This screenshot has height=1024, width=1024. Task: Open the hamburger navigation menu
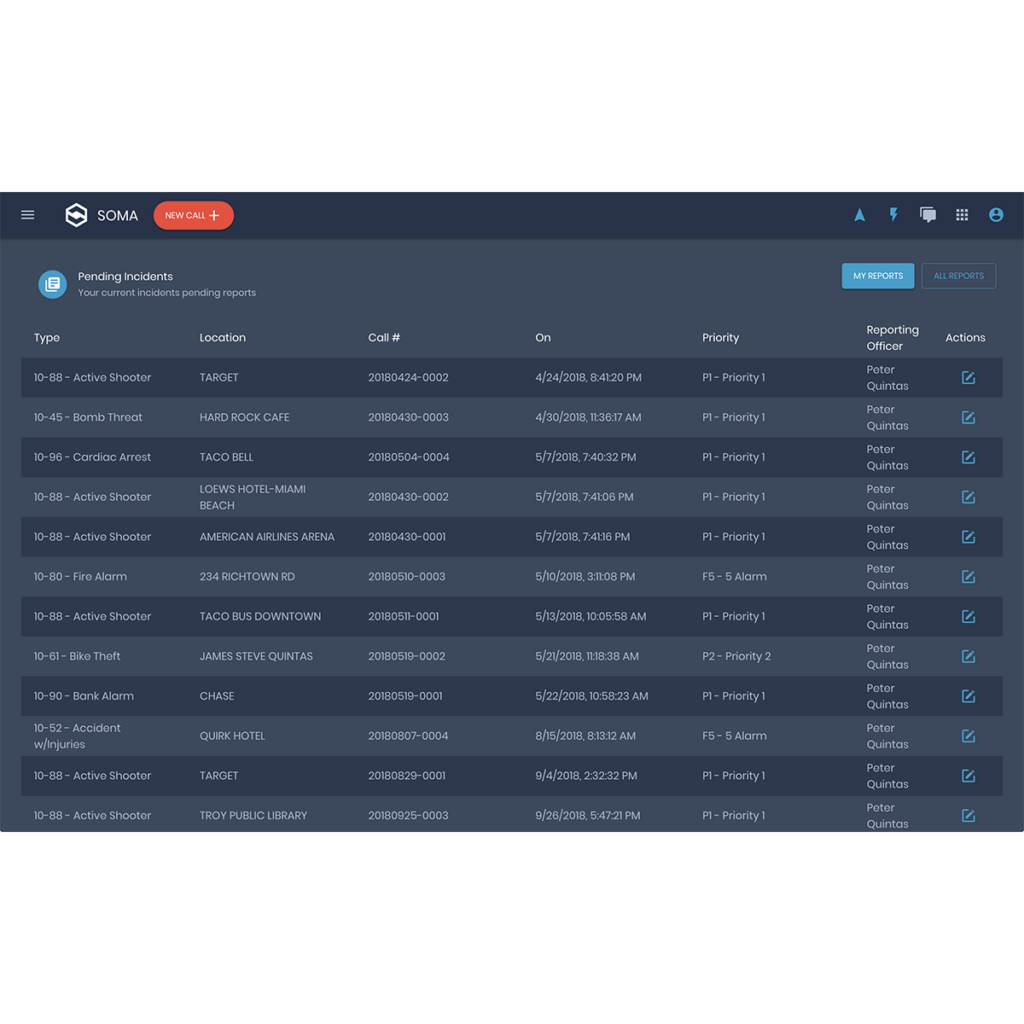point(27,215)
